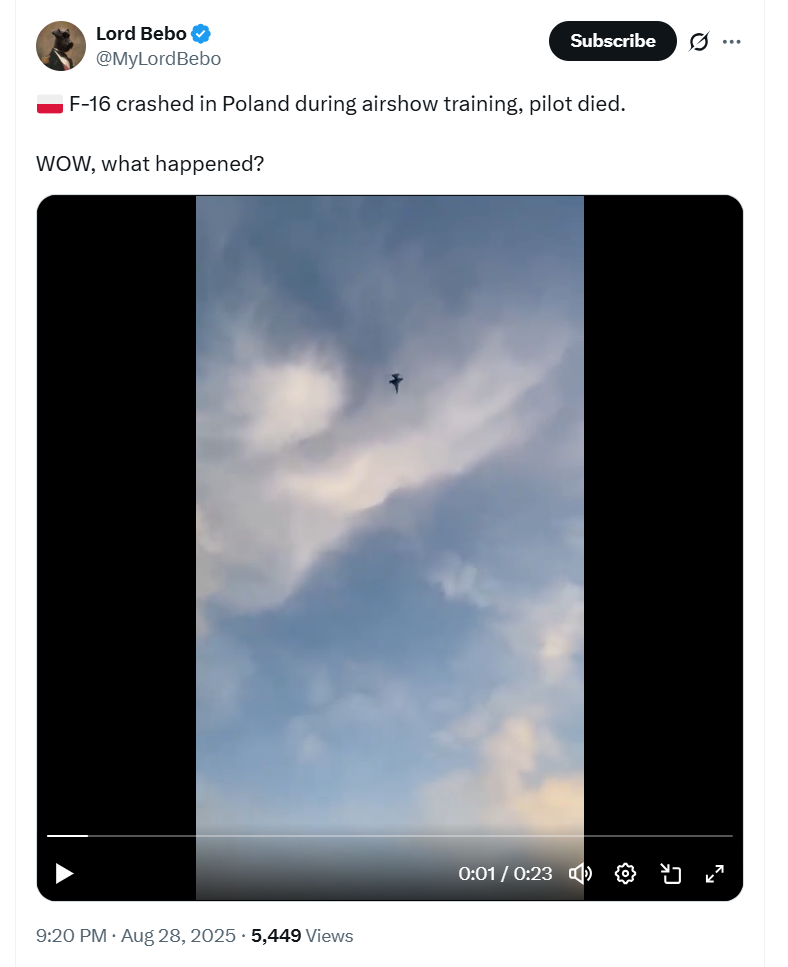Open the three-dot more options menu
This screenshot has height=967, width=788.
[x=732, y=41]
